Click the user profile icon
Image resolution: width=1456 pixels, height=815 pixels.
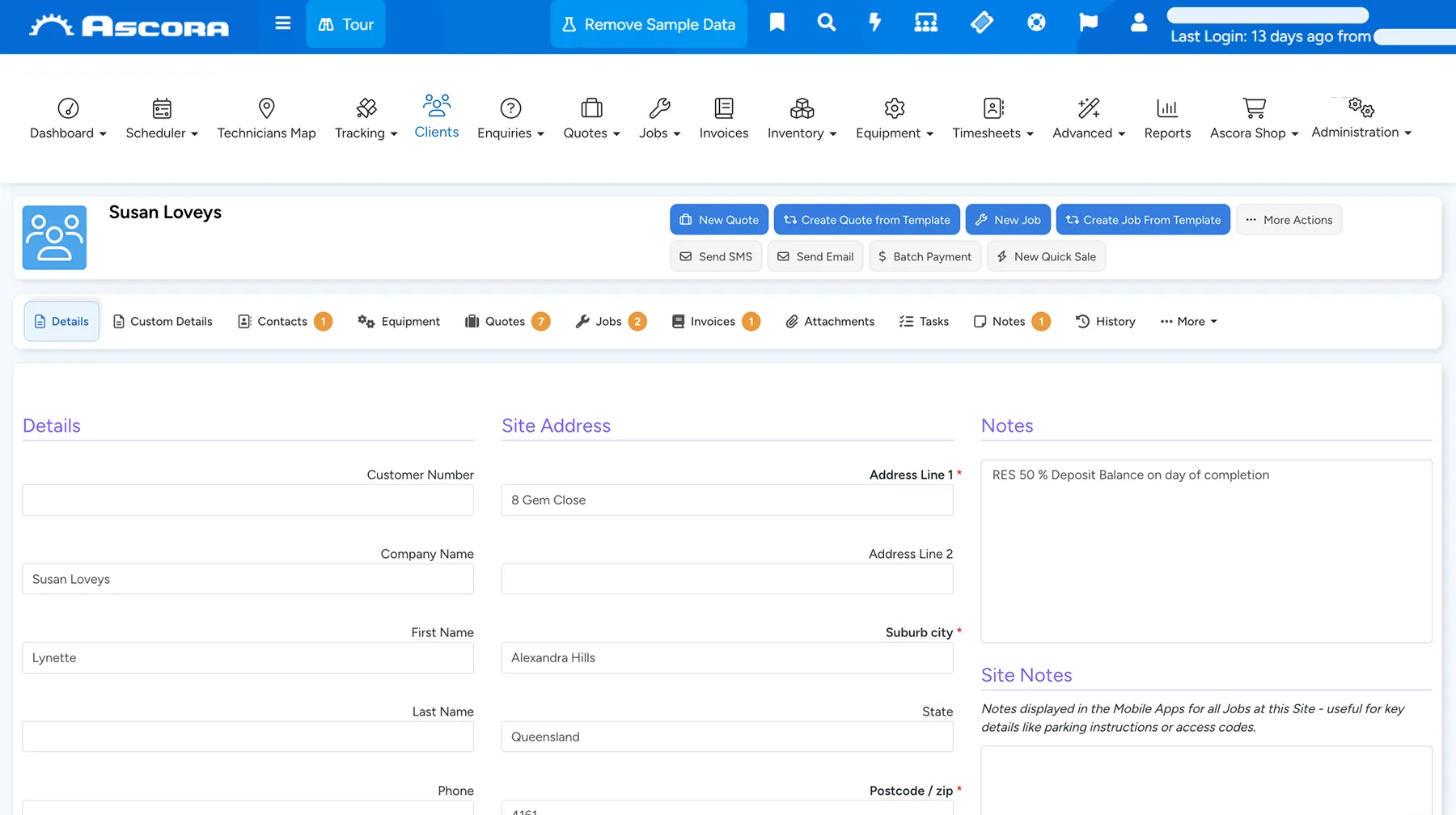tap(1138, 23)
